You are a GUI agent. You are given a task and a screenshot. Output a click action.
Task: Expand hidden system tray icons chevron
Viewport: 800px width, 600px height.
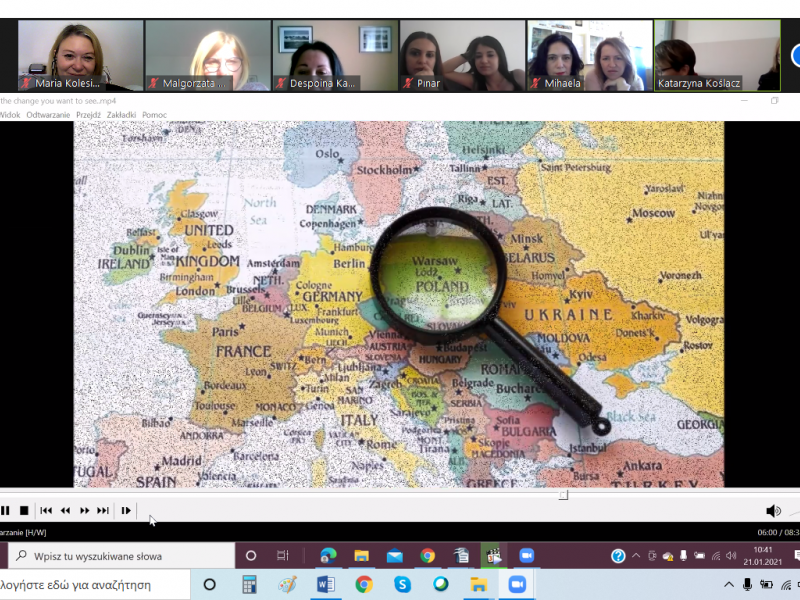729,584
